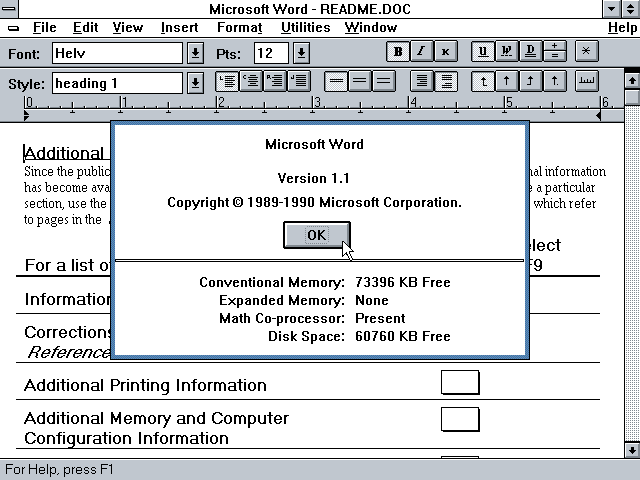640x480 pixels.
Task: Open the View menu
Action: 128,28
